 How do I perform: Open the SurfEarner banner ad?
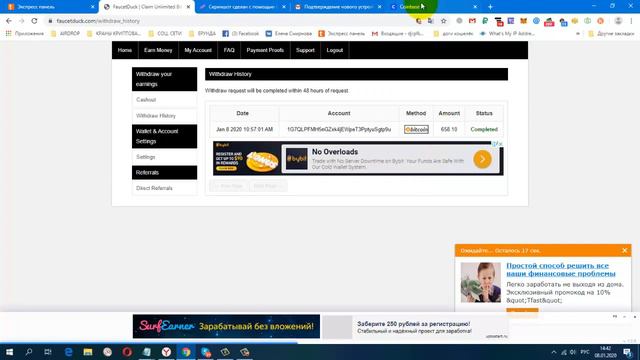coord(226,327)
